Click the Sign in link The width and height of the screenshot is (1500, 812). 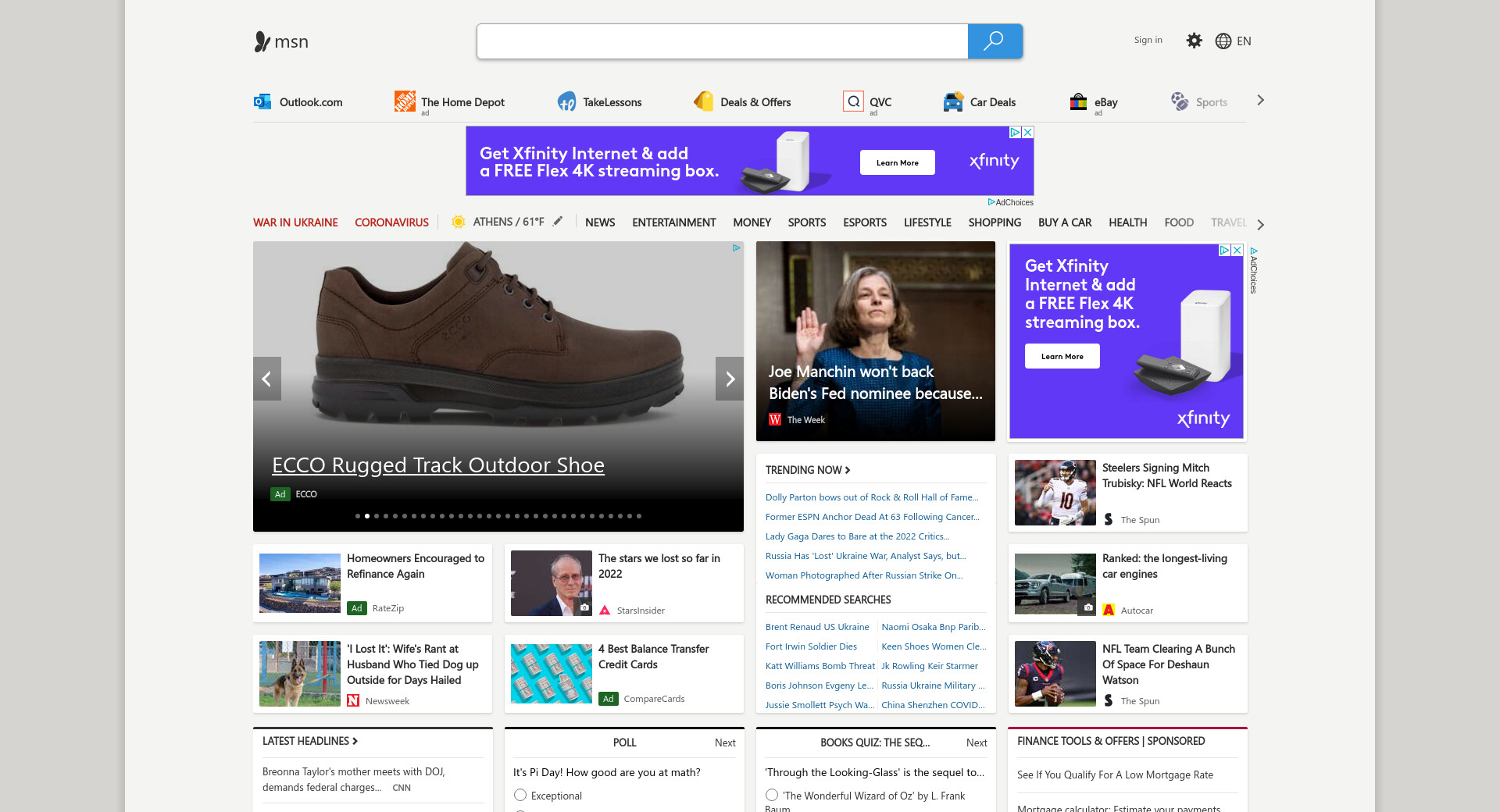pos(1148,40)
